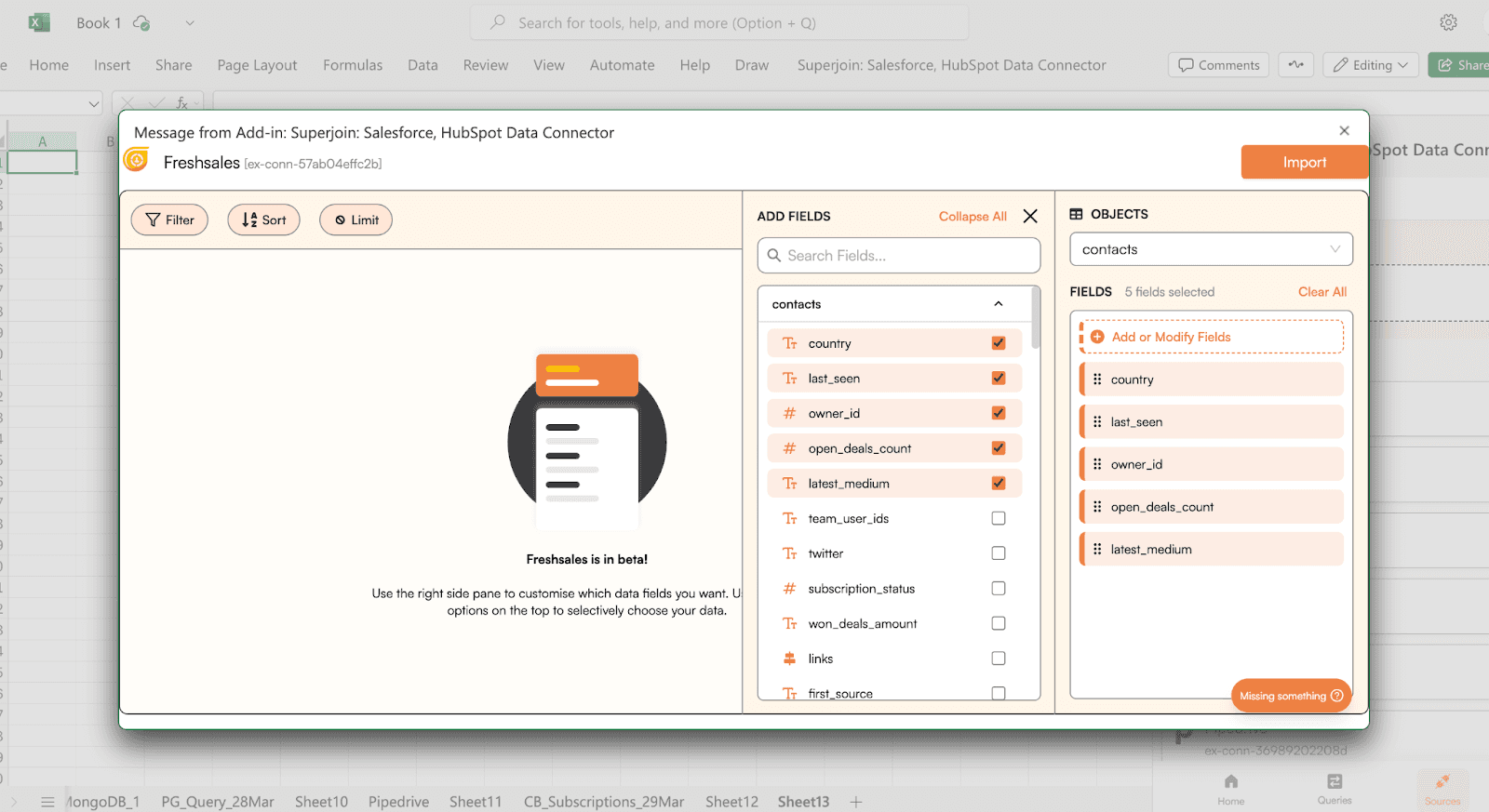Collapse the contacts field group

click(x=999, y=304)
